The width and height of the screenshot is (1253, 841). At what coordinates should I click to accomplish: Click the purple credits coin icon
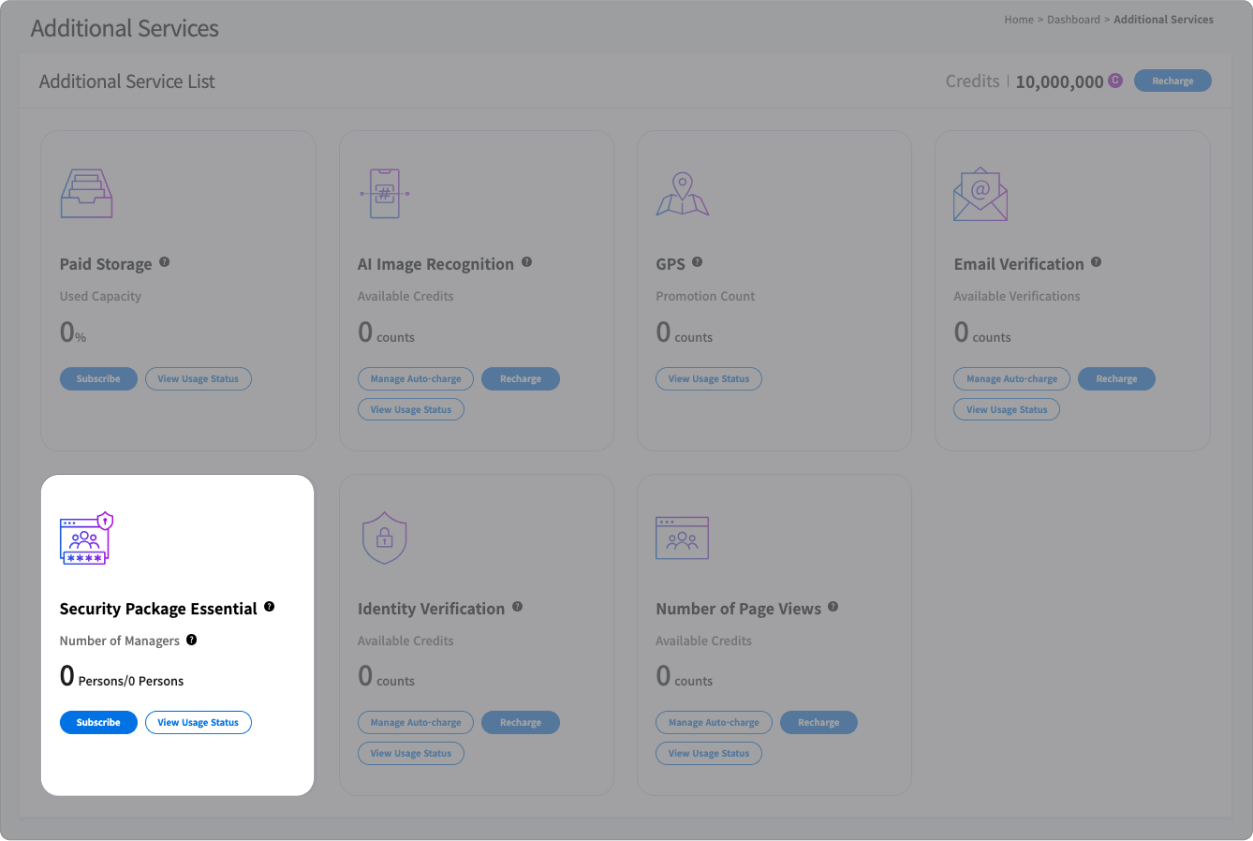tap(1115, 81)
